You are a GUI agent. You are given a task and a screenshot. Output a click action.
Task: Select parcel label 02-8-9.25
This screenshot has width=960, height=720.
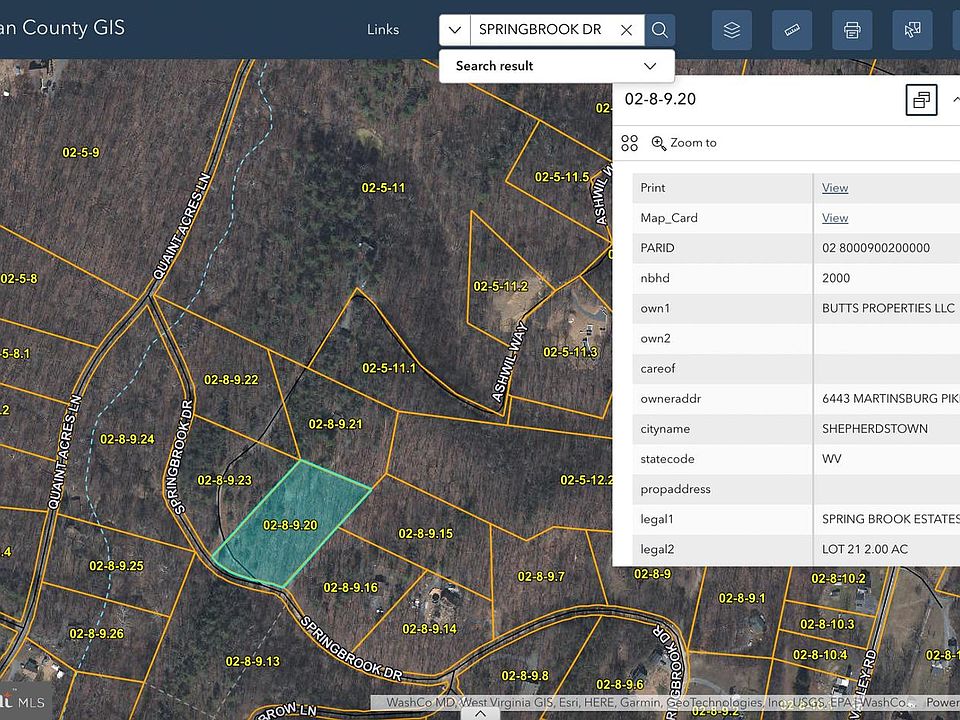click(x=116, y=566)
